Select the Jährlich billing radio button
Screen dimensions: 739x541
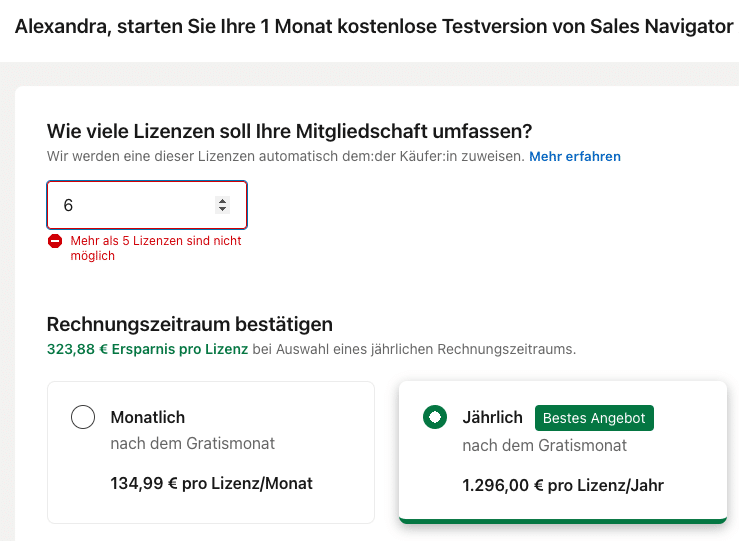[x=435, y=417]
